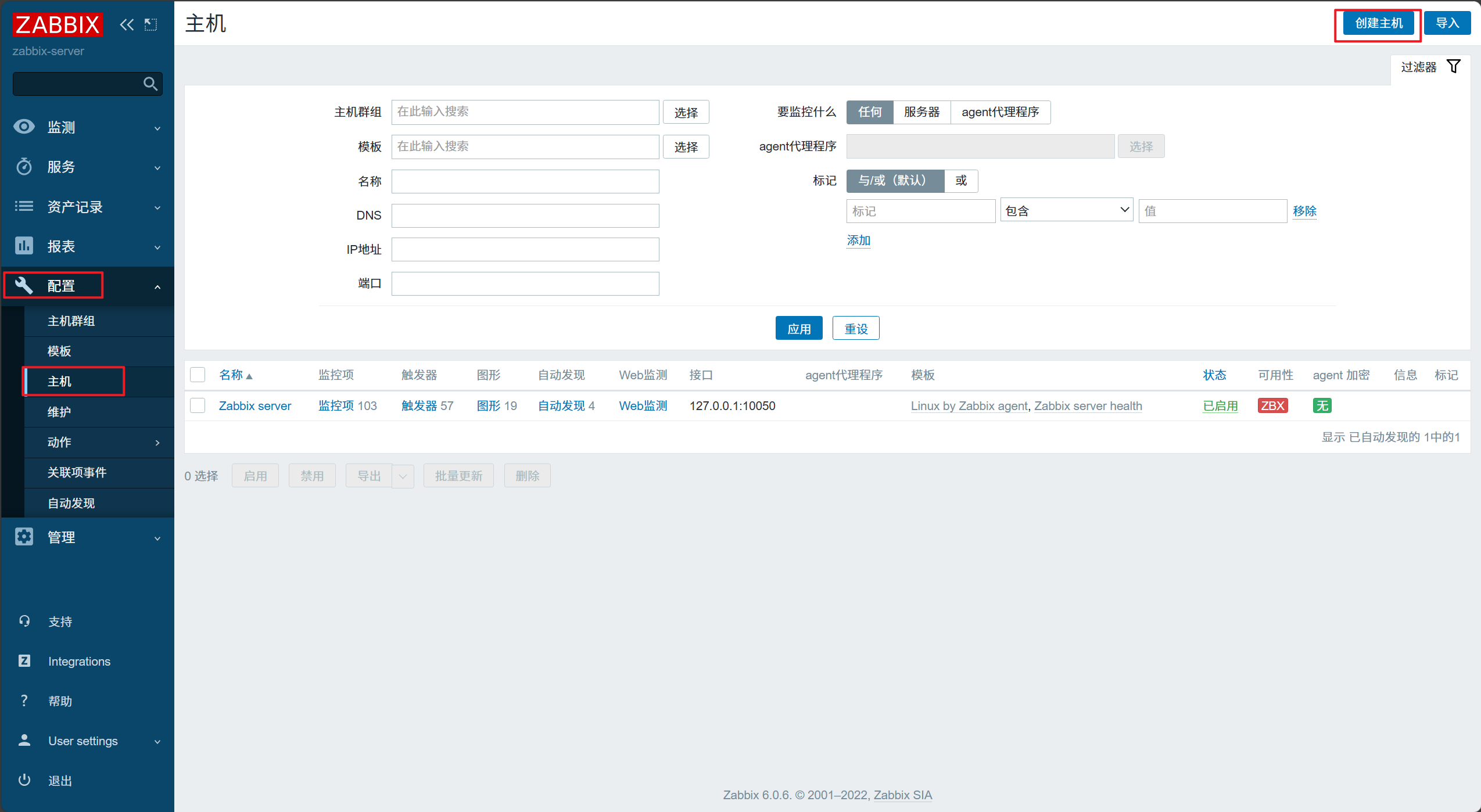Toggle the select-all checkbox in table header
The width and height of the screenshot is (1481, 812).
198,375
